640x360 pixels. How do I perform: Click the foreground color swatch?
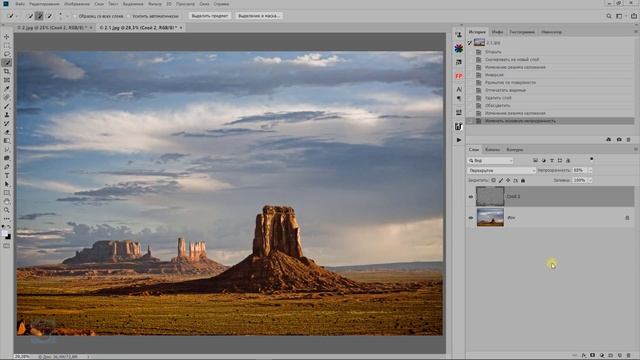coord(4,234)
